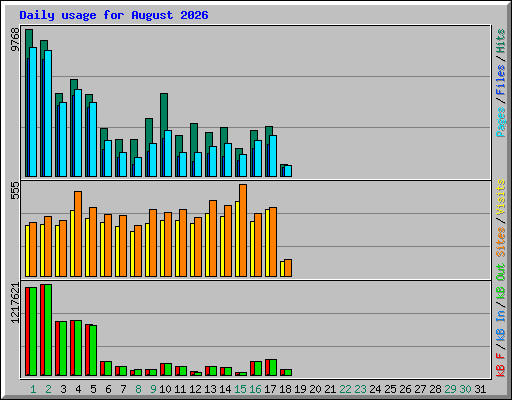Screen dimensions: 512x400
Task: Click the dark green hits bar for day 1
Action: coord(29,38)
